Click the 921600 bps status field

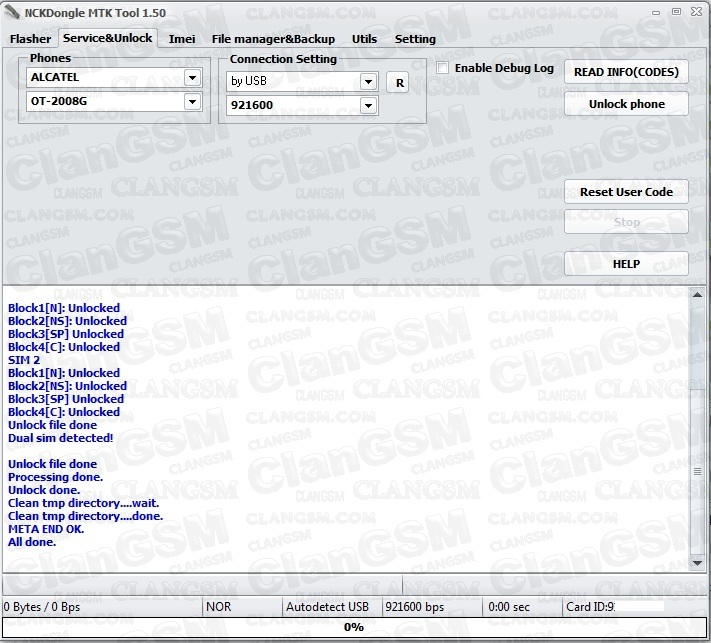(432, 607)
